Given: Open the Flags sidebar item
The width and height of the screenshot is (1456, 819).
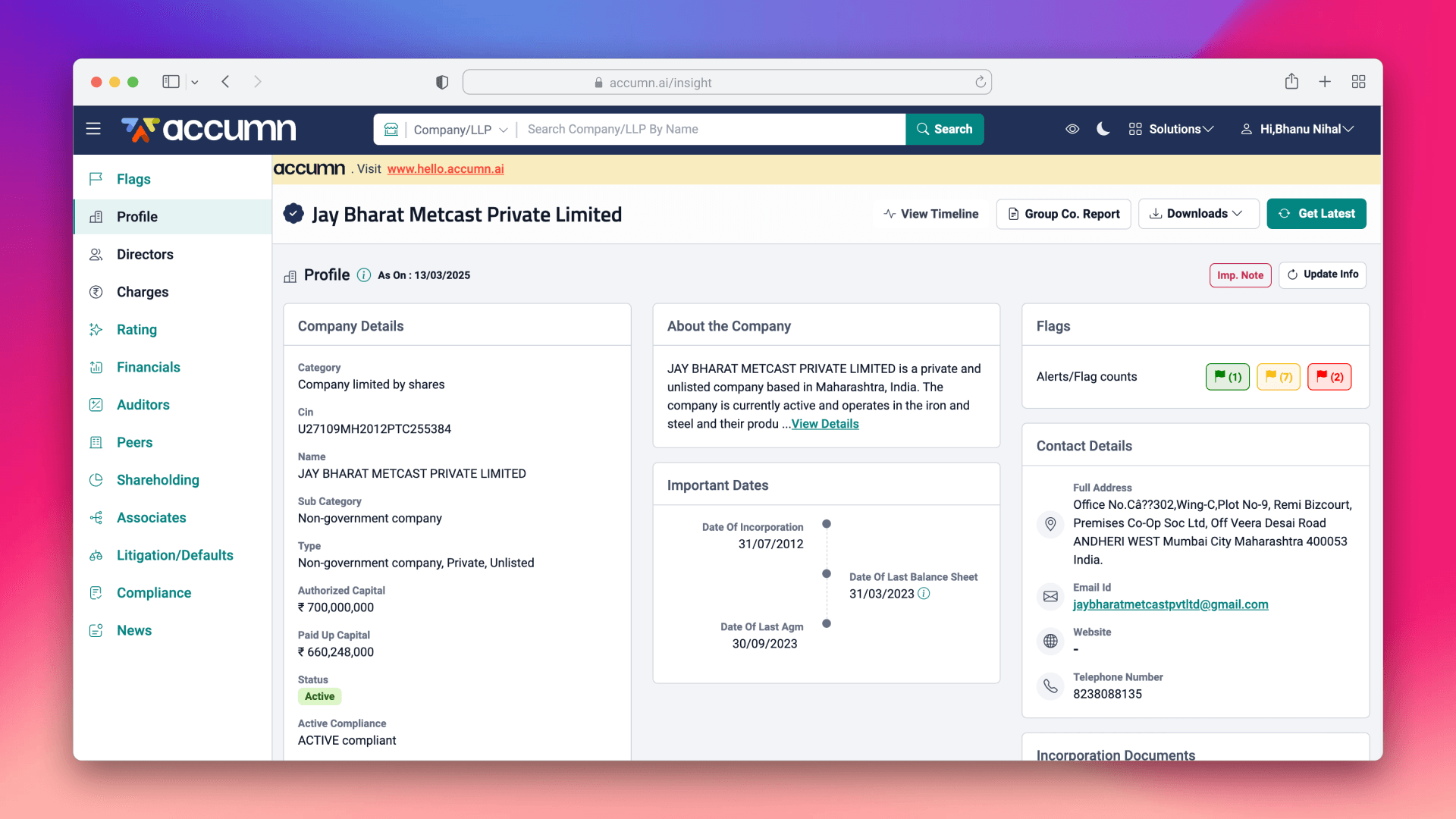Looking at the screenshot, I should (x=173, y=179).
